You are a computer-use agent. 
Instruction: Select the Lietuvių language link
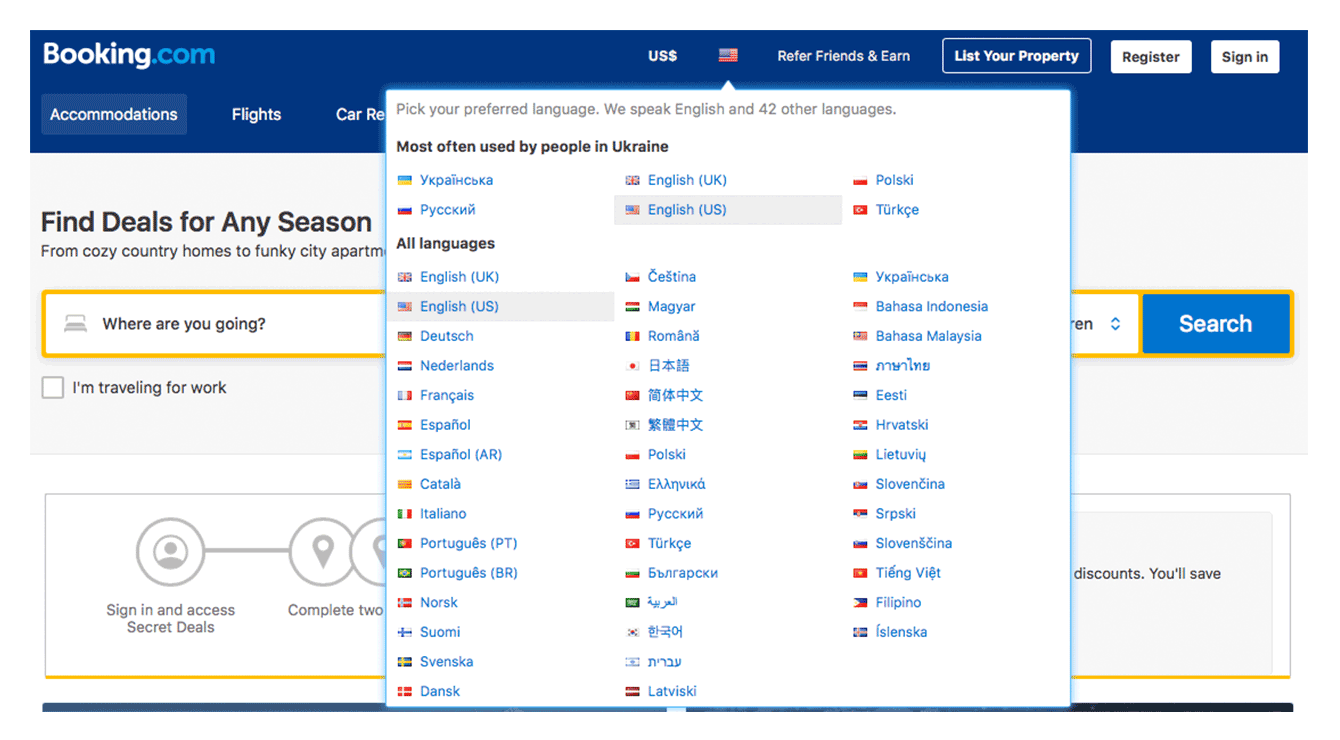(x=901, y=454)
